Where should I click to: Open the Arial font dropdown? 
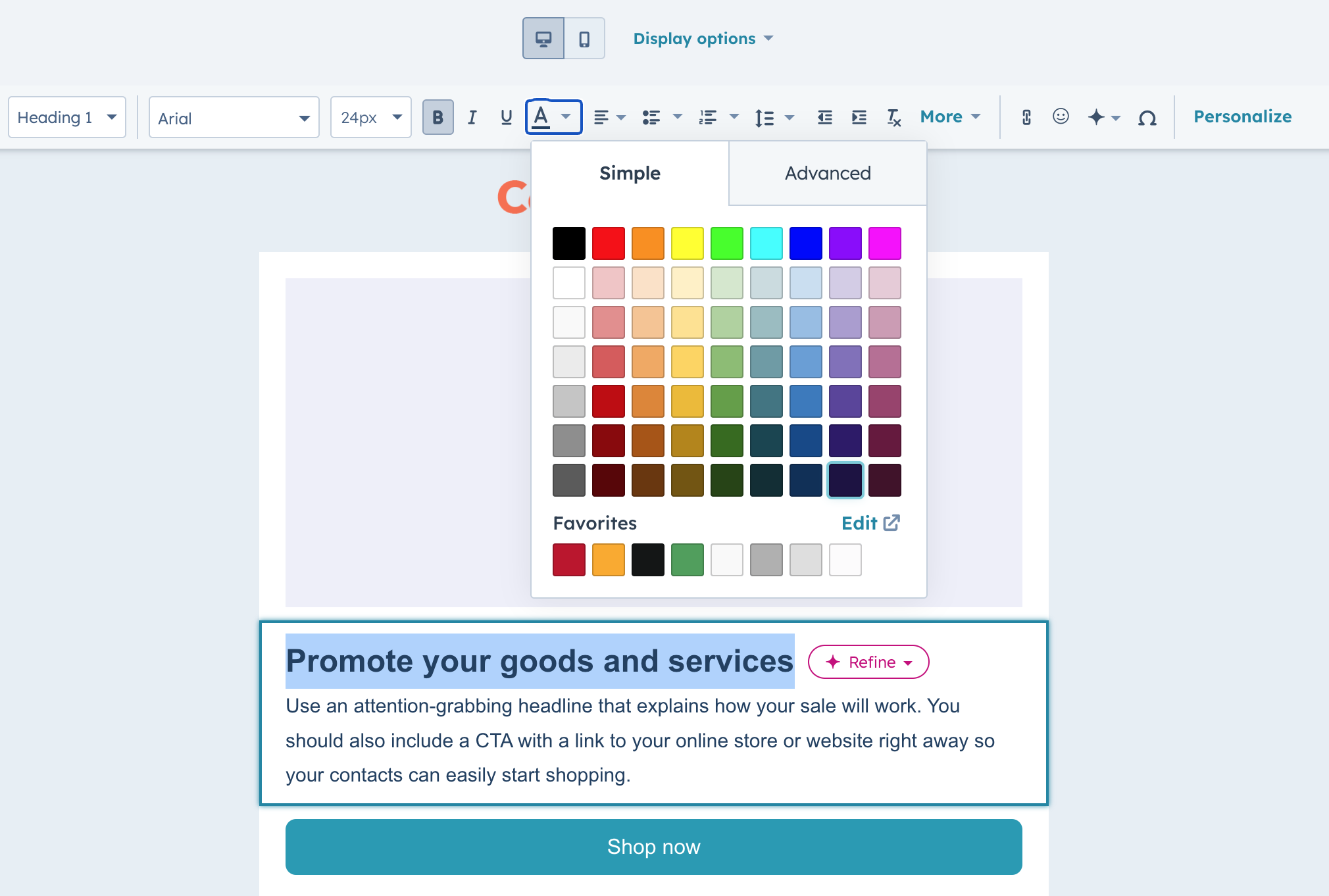[x=234, y=118]
